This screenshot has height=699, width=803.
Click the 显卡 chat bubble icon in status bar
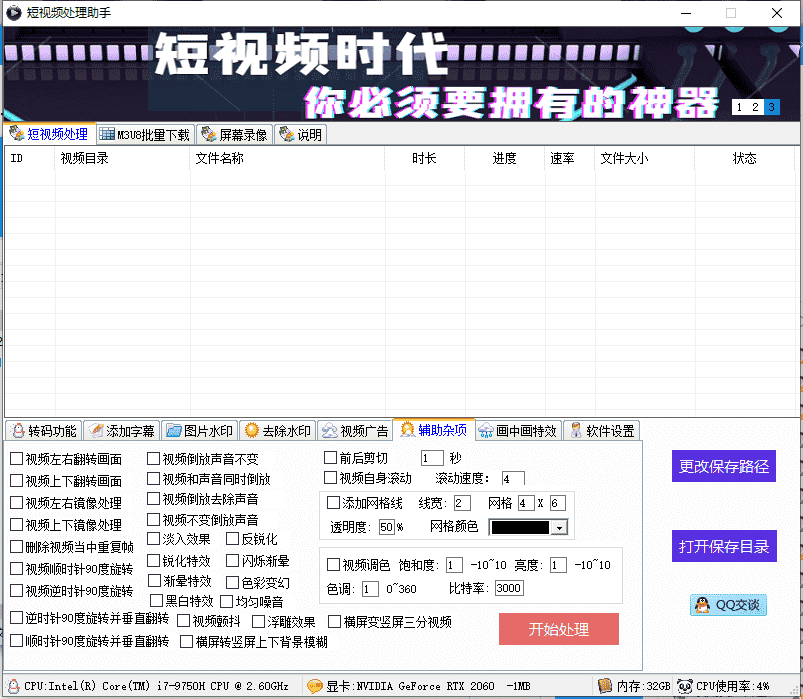tap(315, 686)
